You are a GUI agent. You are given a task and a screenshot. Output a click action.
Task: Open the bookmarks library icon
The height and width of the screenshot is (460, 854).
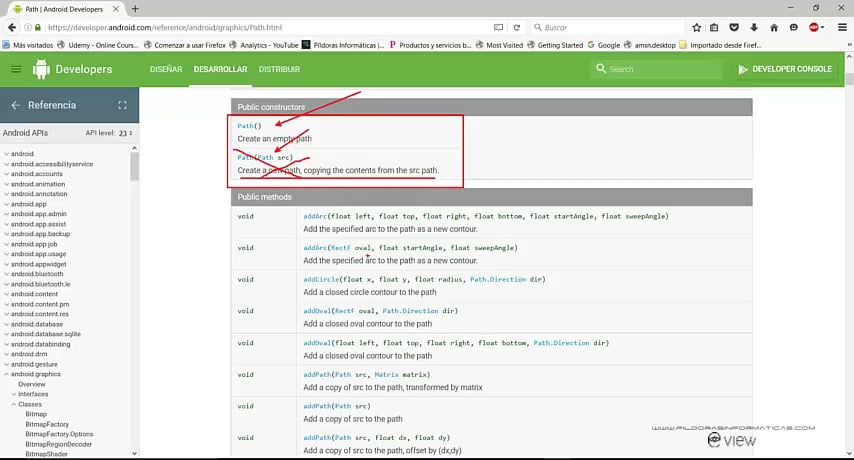[714, 27]
